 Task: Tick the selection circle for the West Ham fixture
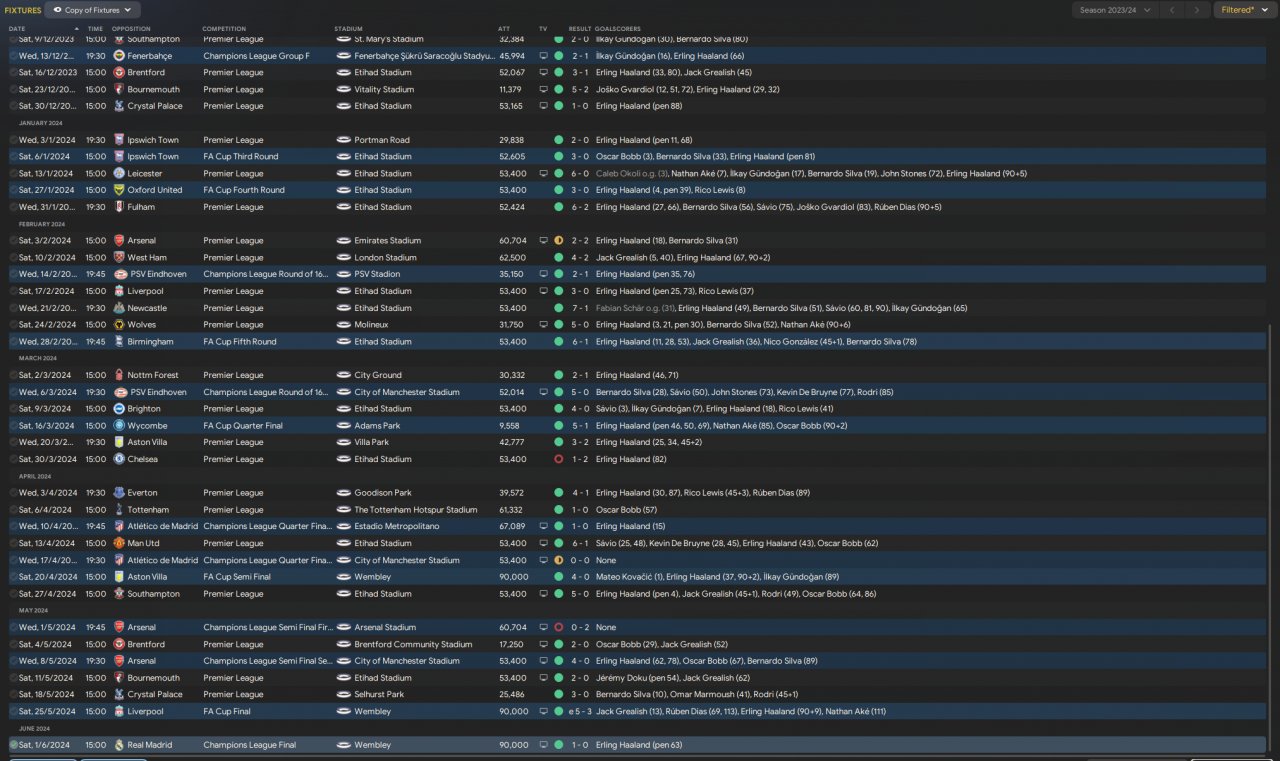pos(13,257)
